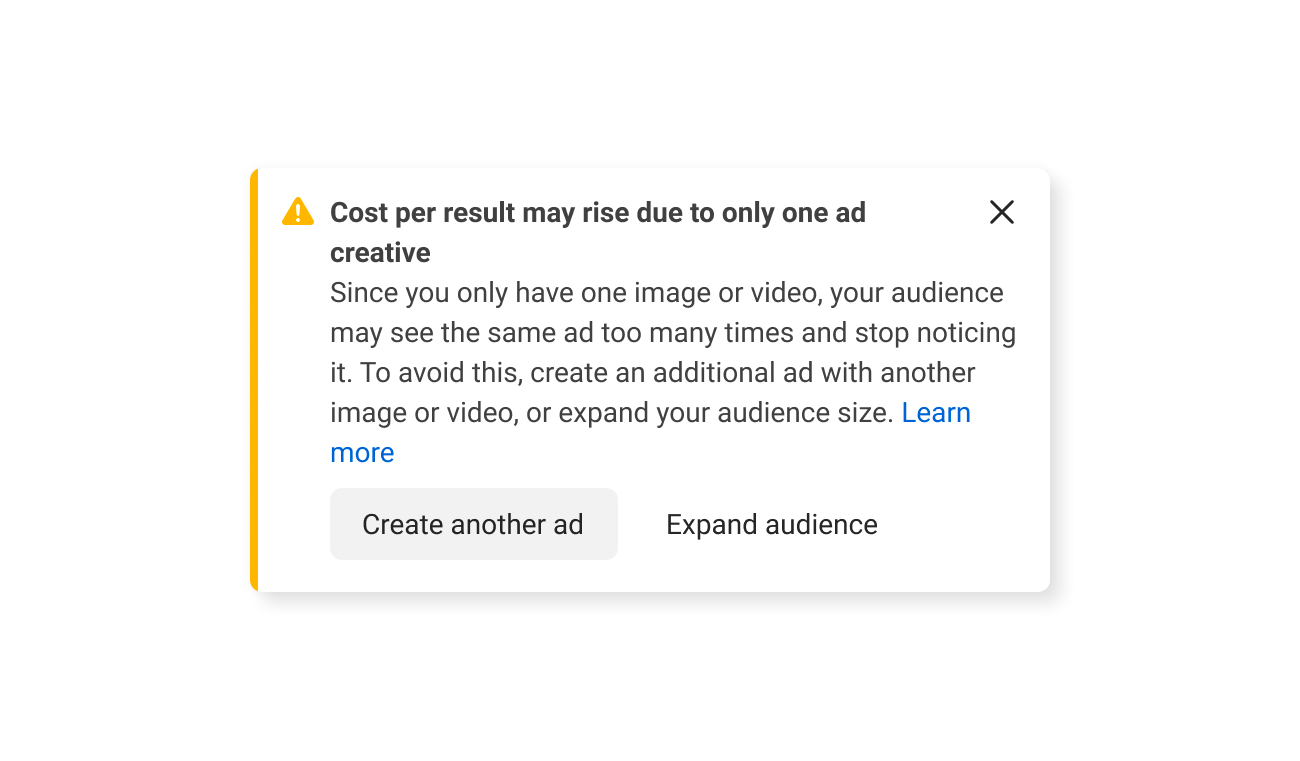Click the word 'creative' in the bold title
The image size is (1300, 761).
[380, 253]
